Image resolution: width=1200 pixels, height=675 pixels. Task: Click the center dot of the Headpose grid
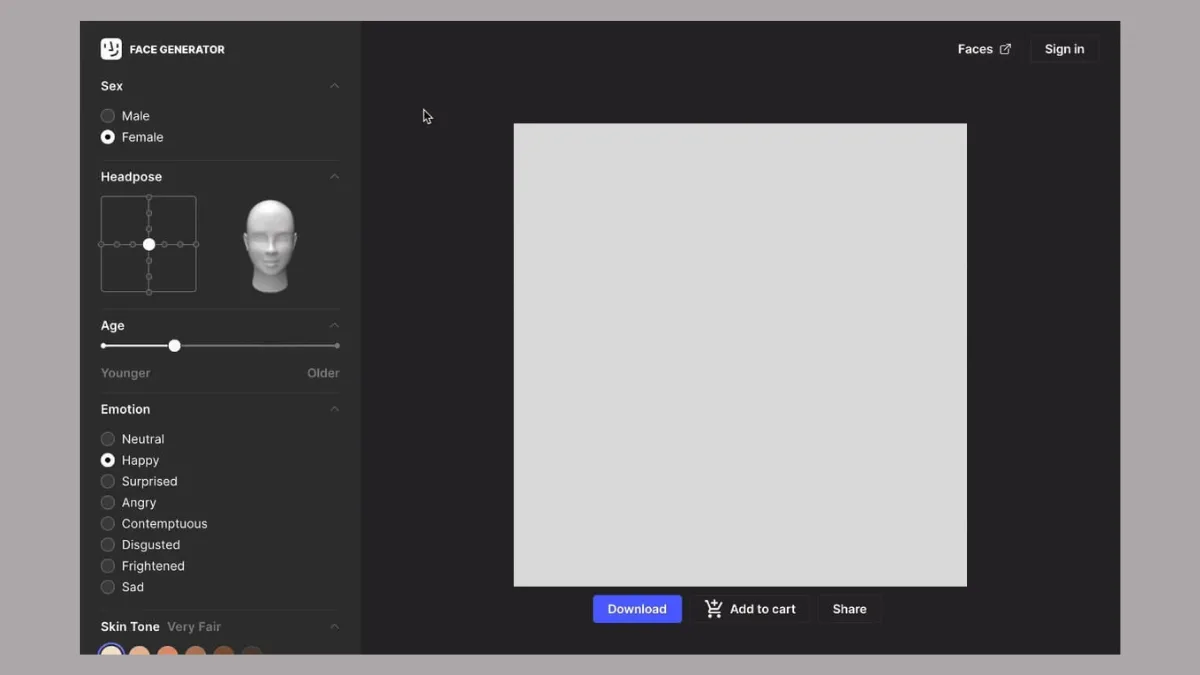148,243
